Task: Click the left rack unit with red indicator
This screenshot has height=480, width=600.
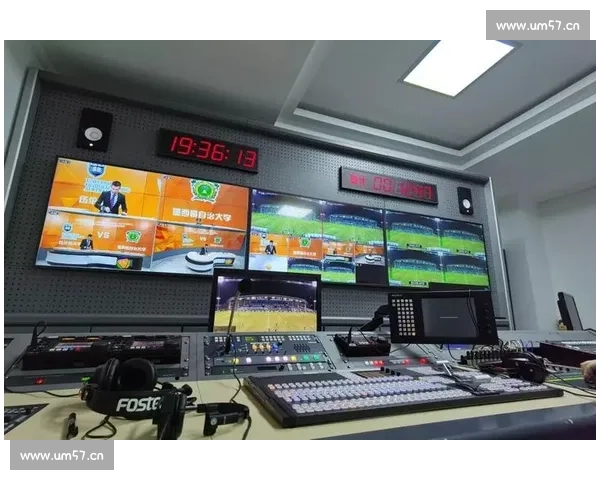Action: pos(100,351)
